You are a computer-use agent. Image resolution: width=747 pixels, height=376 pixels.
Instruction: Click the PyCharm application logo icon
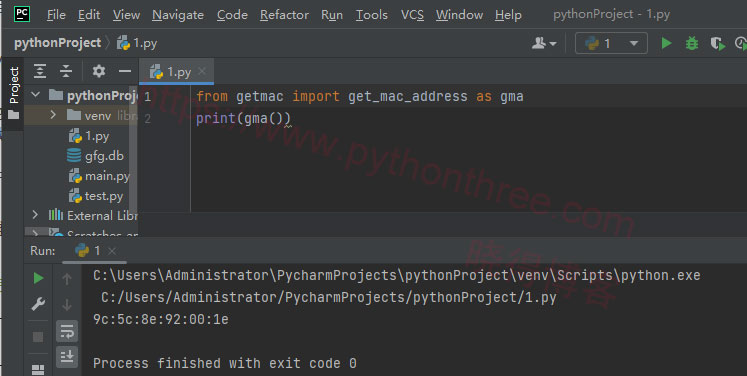[21, 14]
